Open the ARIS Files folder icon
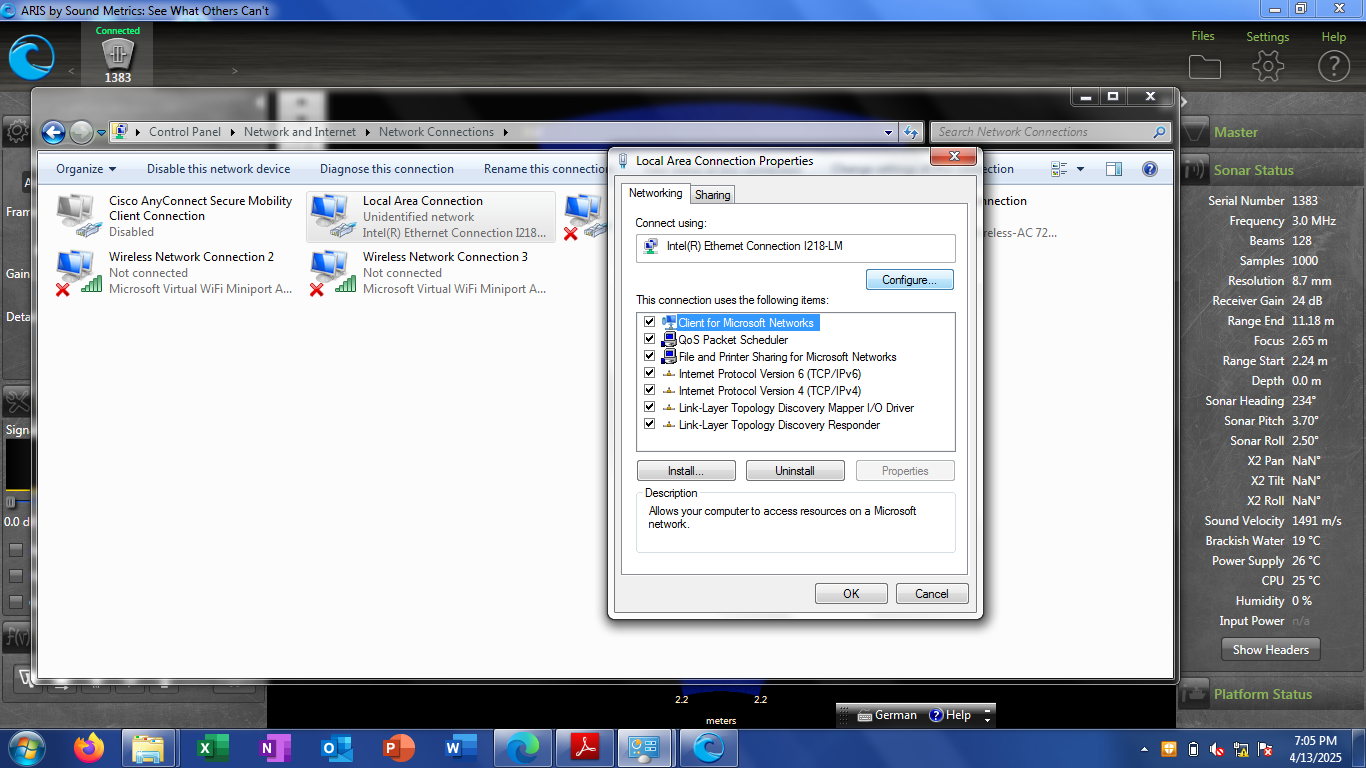This screenshot has height=768, width=1366. click(x=1204, y=66)
